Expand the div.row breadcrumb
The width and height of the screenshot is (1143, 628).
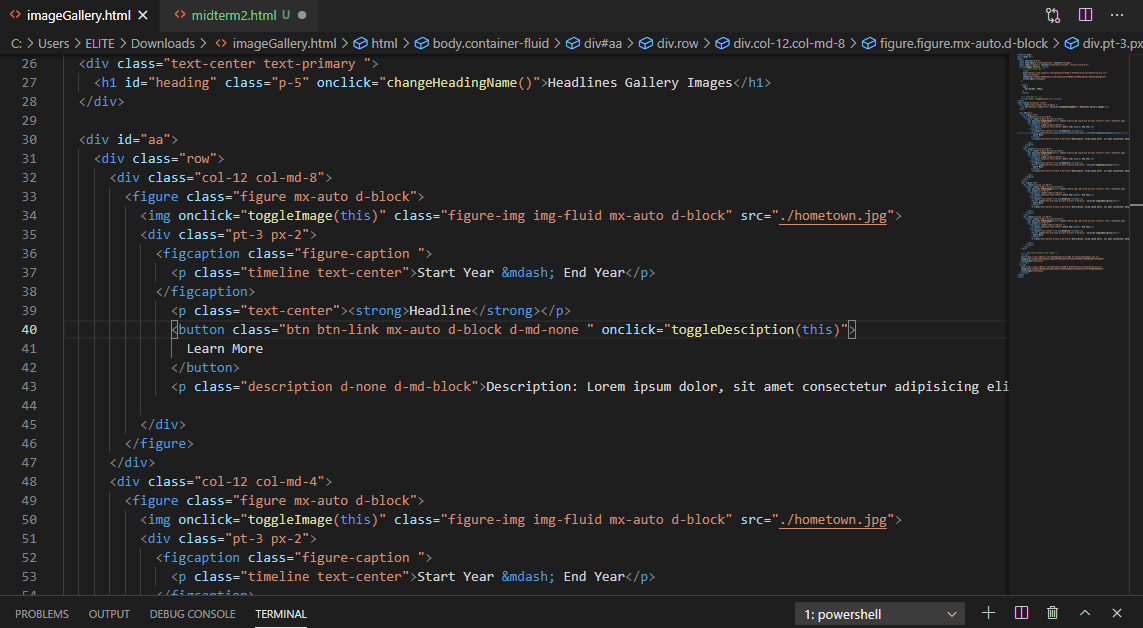coord(677,44)
